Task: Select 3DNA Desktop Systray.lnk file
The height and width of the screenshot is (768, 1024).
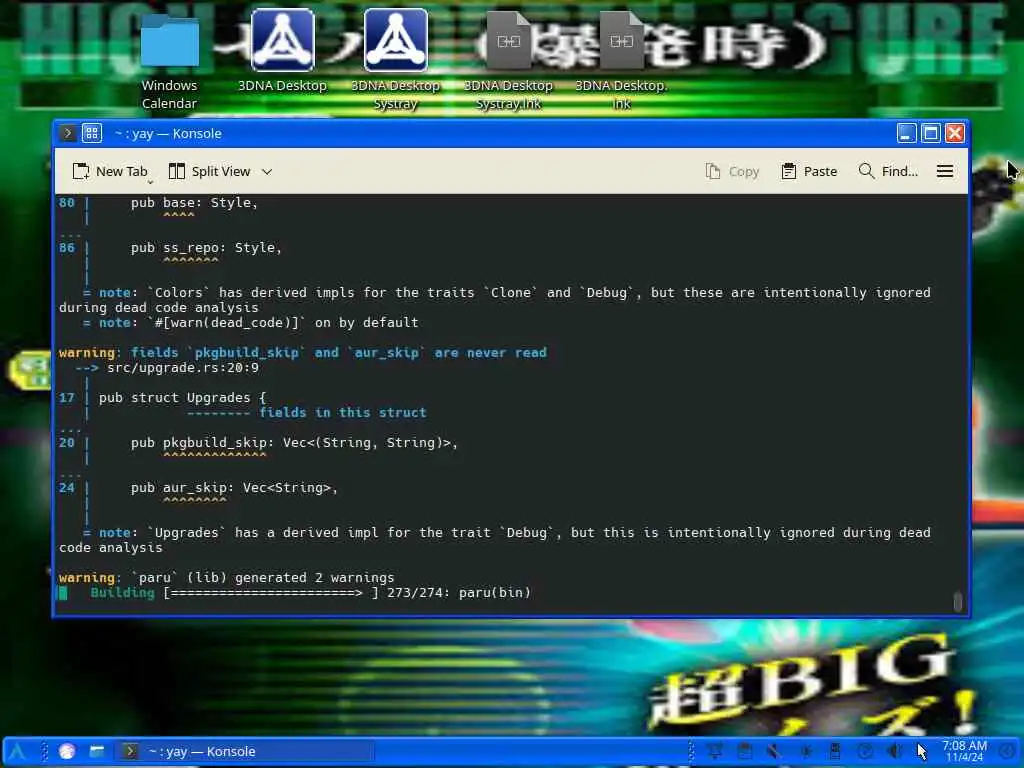Action: pyautogui.click(x=508, y=60)
